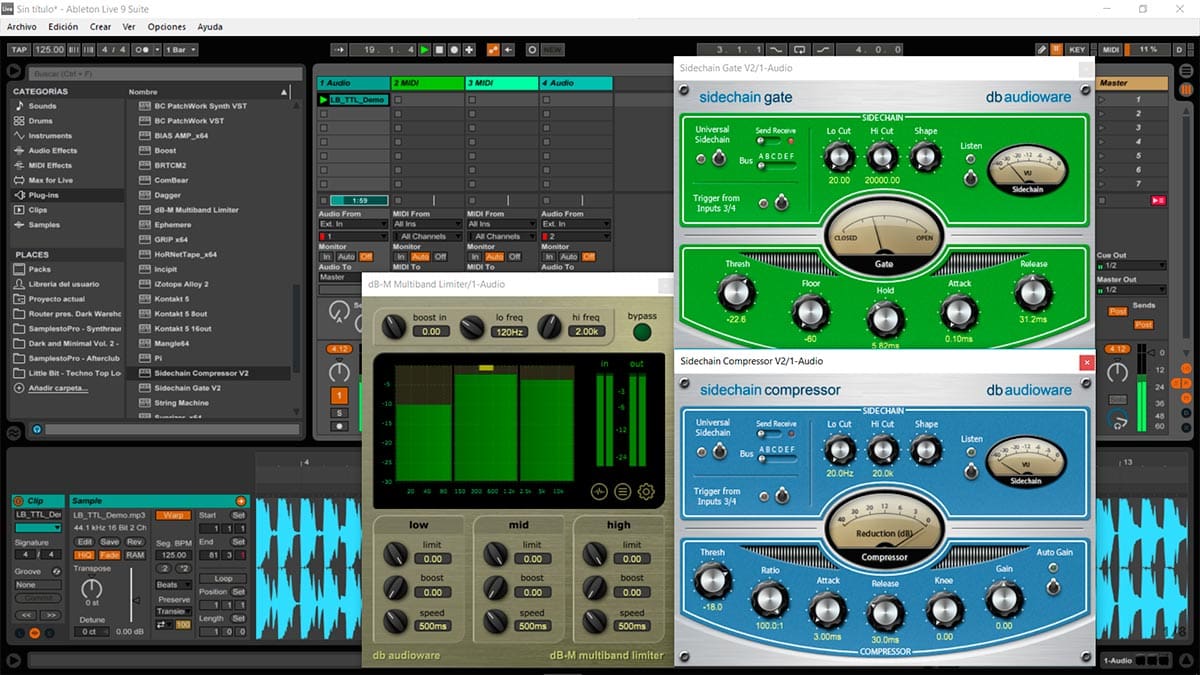This screenshot has width=1200, height=675.
Task: Open the clip color dropdown in Clip panel
Action: coord(38,528)
